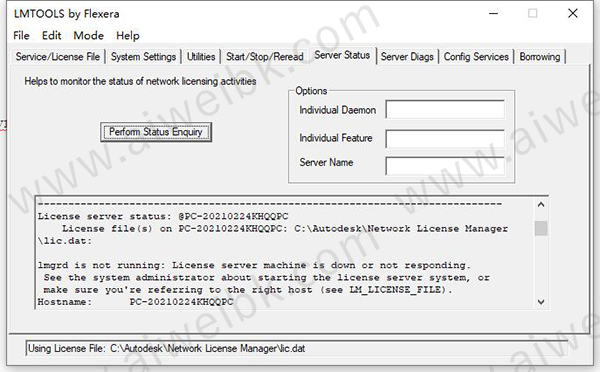
Task: Focus the Individual Daemon text field
Action: [x=445, y=110]
